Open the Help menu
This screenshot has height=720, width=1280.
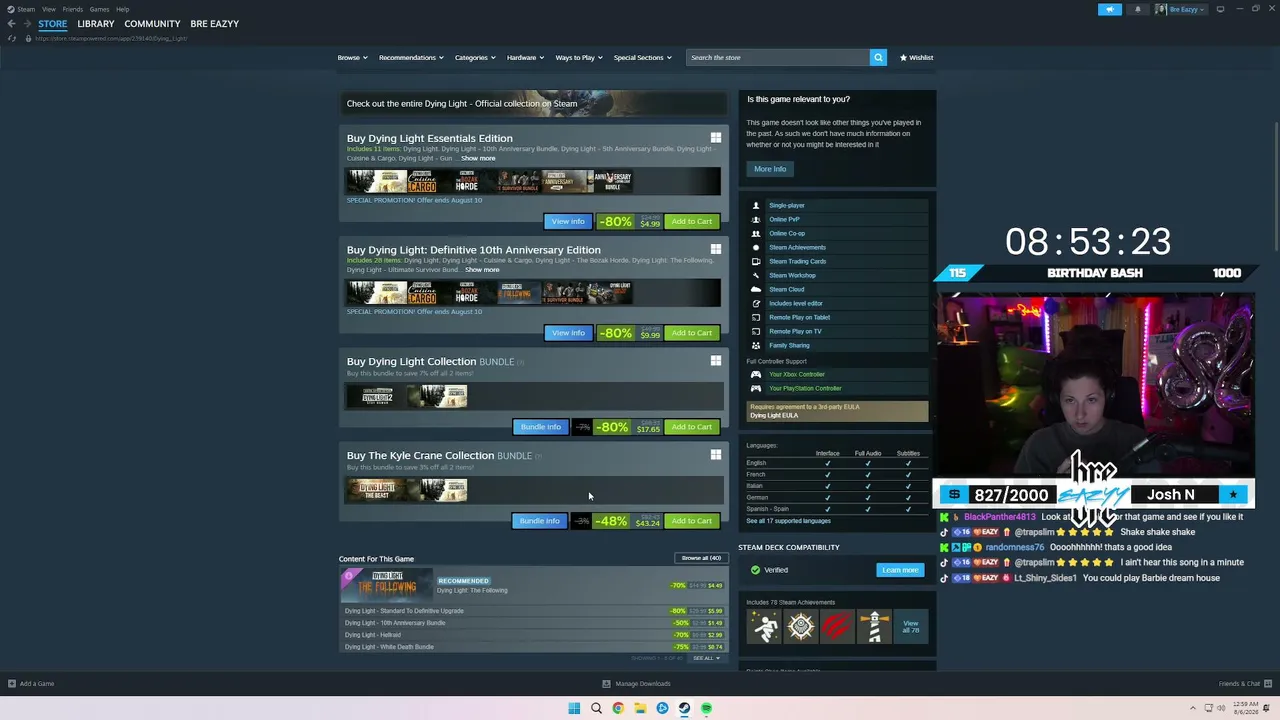point(122,9)
